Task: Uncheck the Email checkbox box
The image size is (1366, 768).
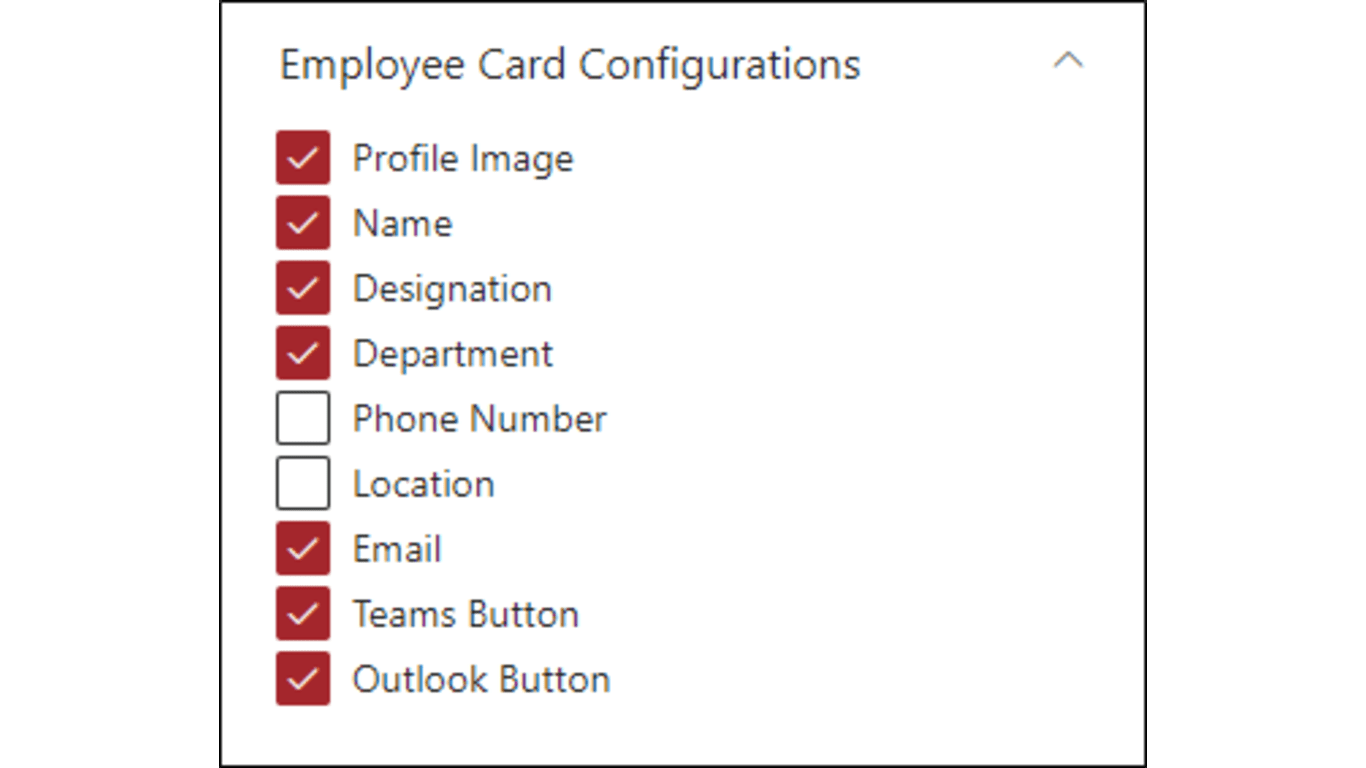Action: pyautogui.click(x=303, y=548)
